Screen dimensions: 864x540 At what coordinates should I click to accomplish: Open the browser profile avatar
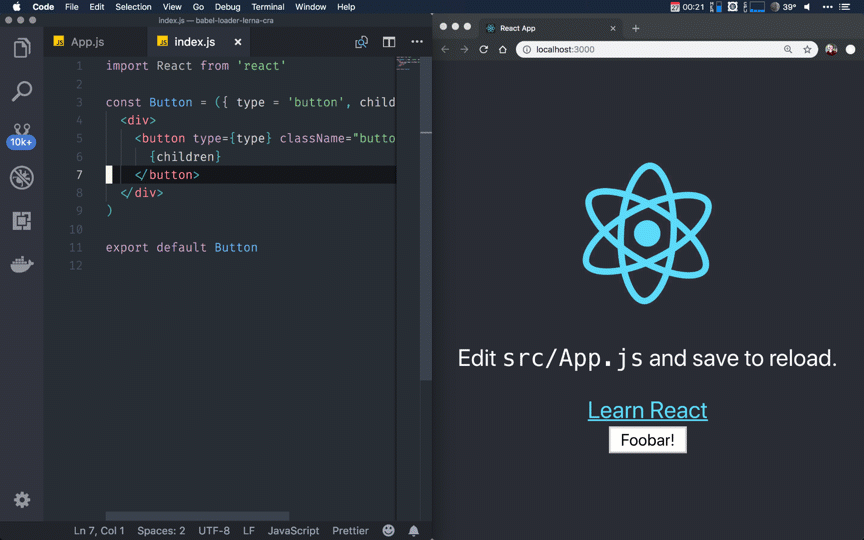pyautogui.click(x=831, y=49)
